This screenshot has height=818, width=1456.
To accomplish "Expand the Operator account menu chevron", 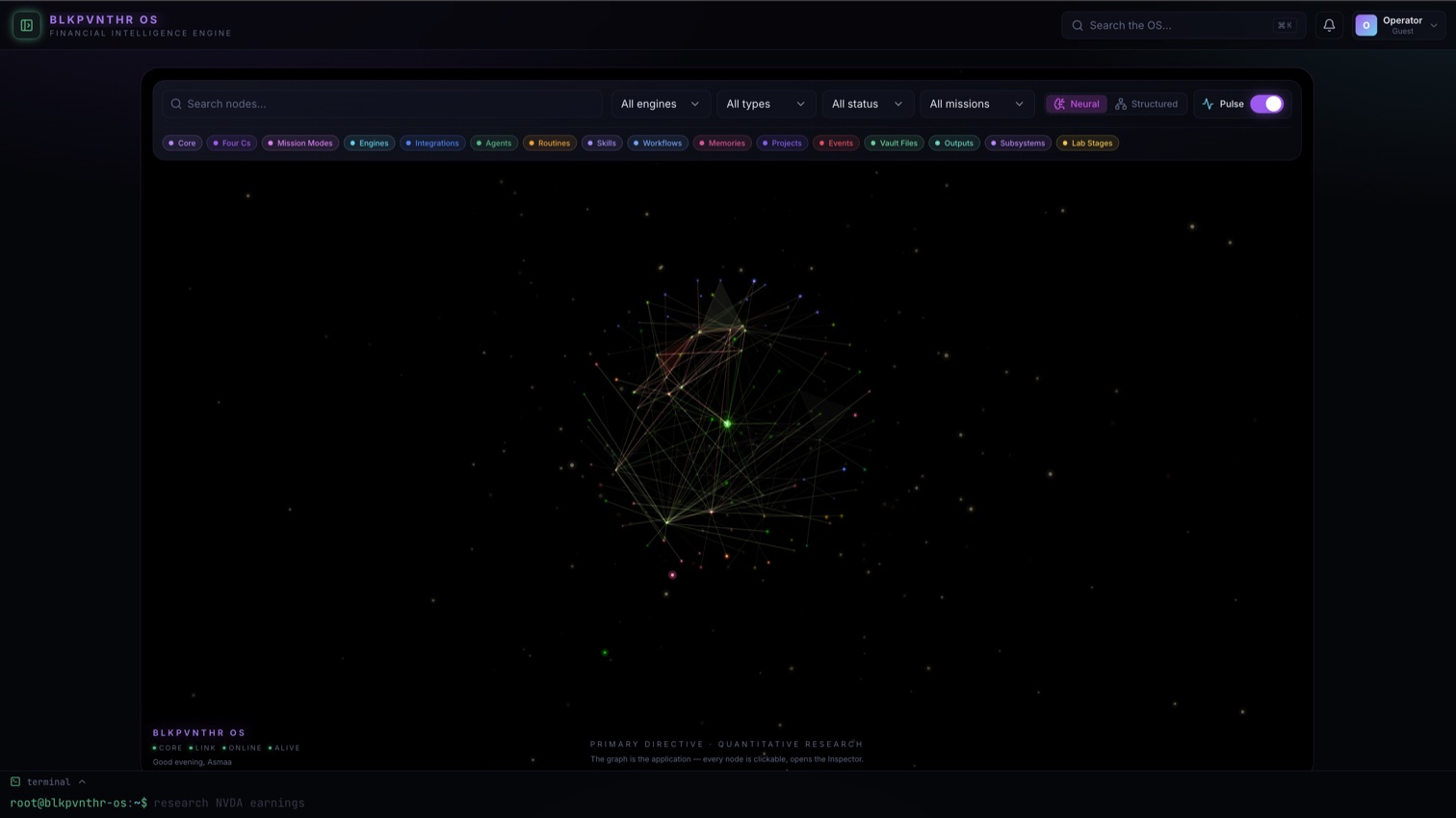I will click(1434, 26).
